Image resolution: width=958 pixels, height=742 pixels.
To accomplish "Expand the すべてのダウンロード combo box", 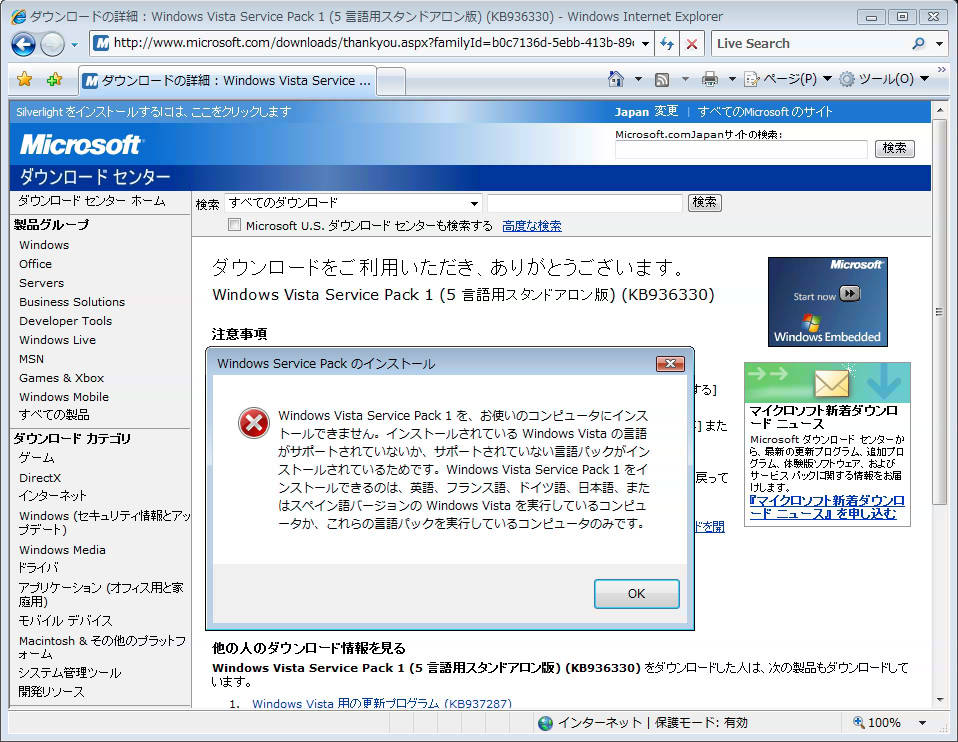I will (x=475, y=203).
